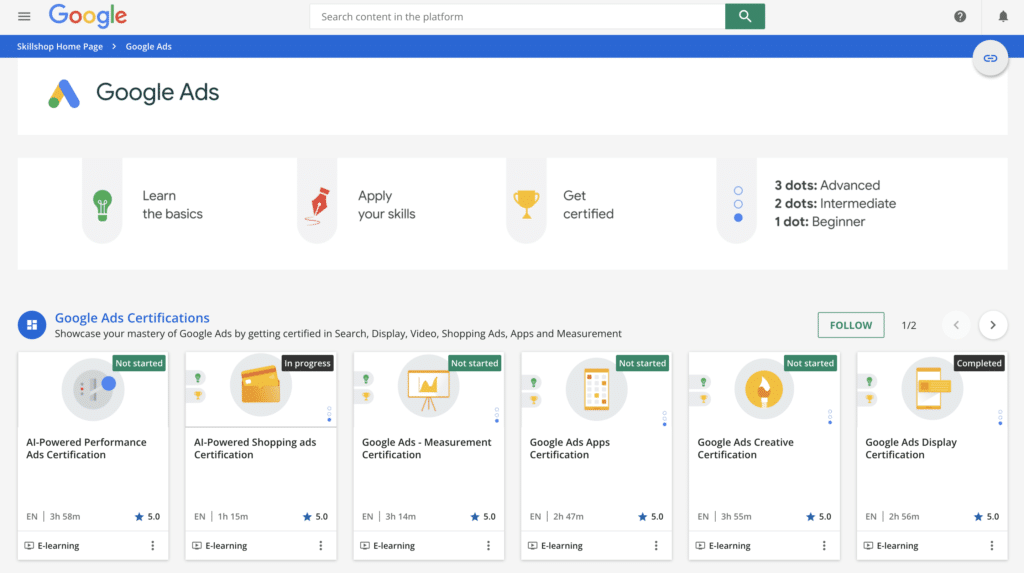Click Not started badge on Creative Certification card
Viewport: 1024px width, 573px height.
coord(810,363)
